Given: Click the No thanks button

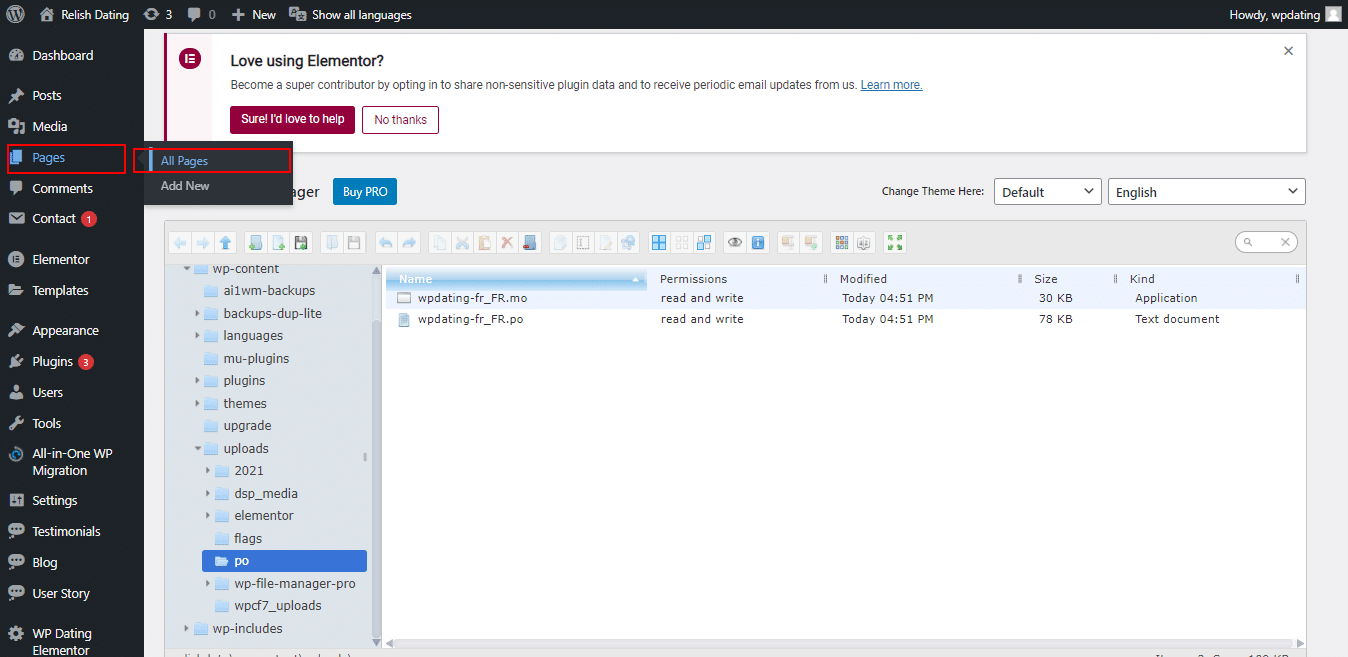Looking at the screenshot, I should point(400,120).
